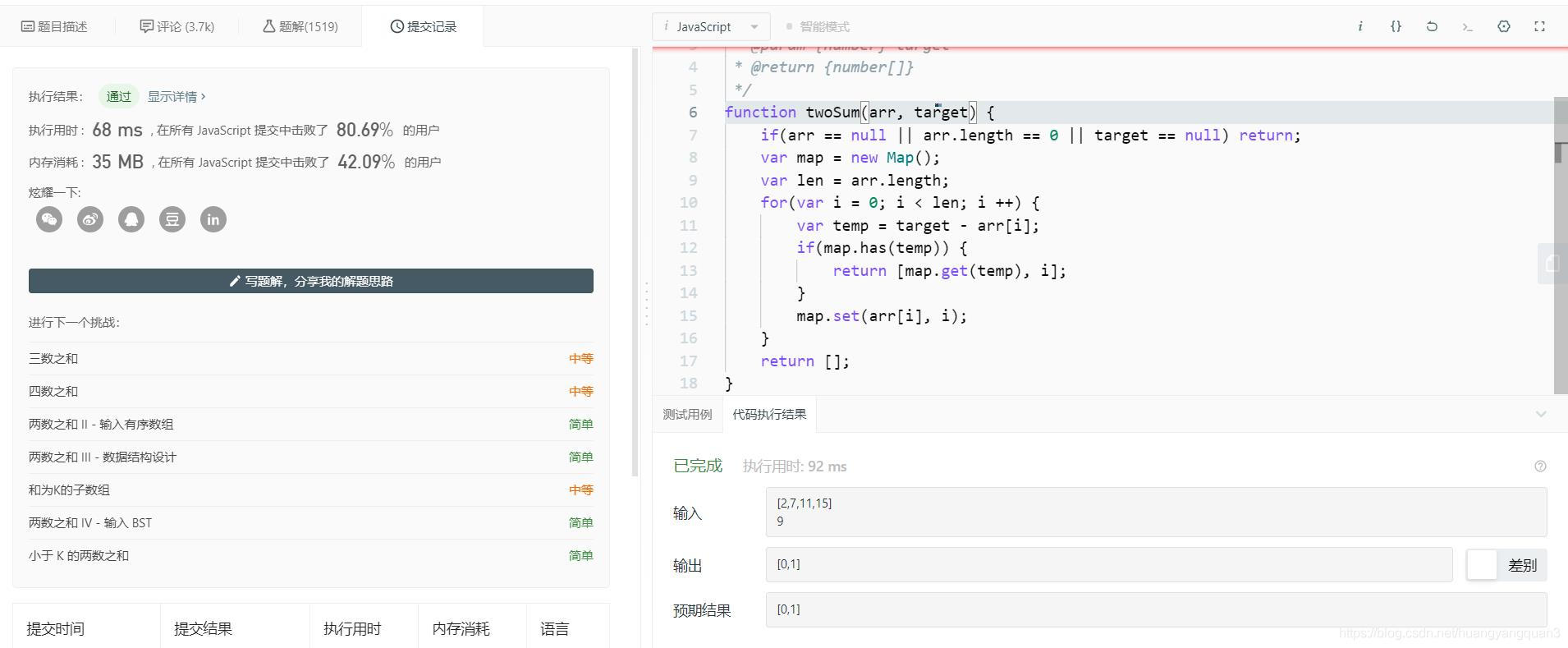Share result via QQ icon
Viewport: 1568px width, 648px height.
click(131, 219)
